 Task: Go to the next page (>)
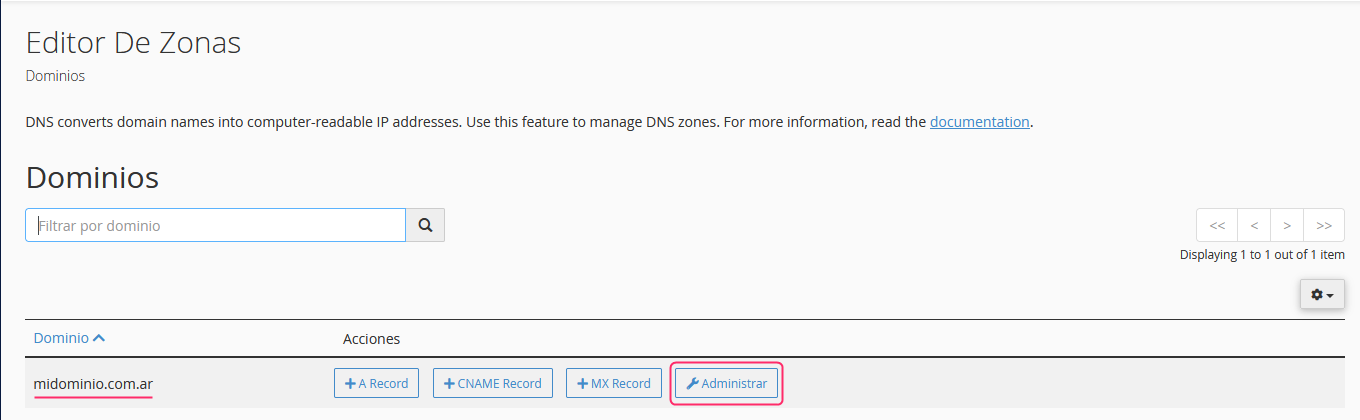click(x=1287, y=225)
